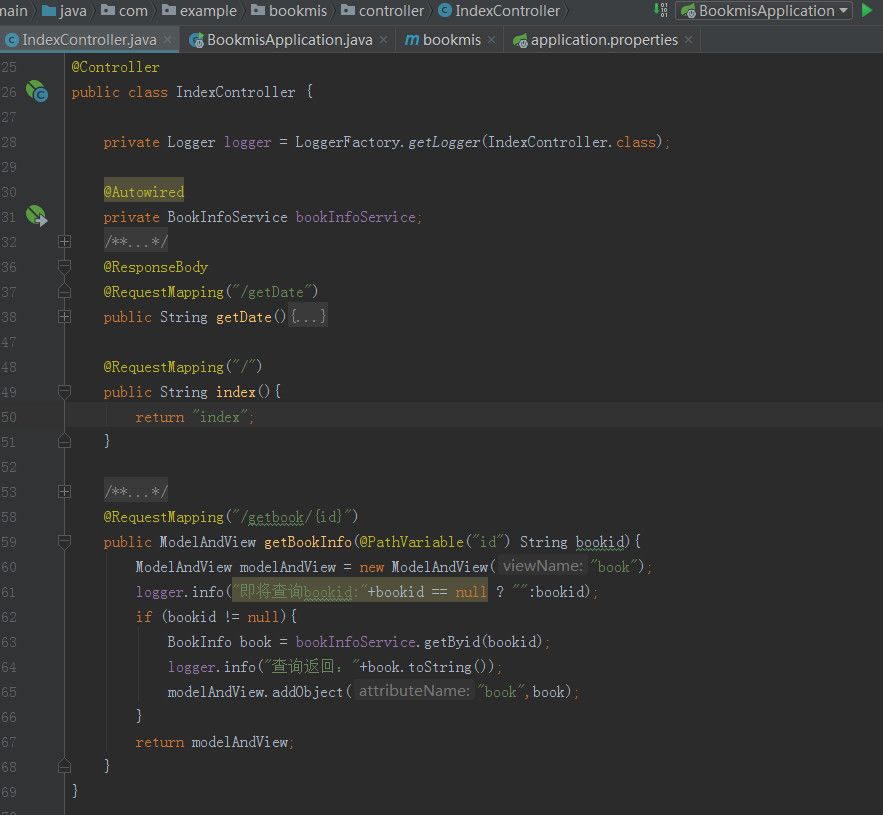883x815 pixels.
Task: Close the application.properties tab
Action: (688, 40)
